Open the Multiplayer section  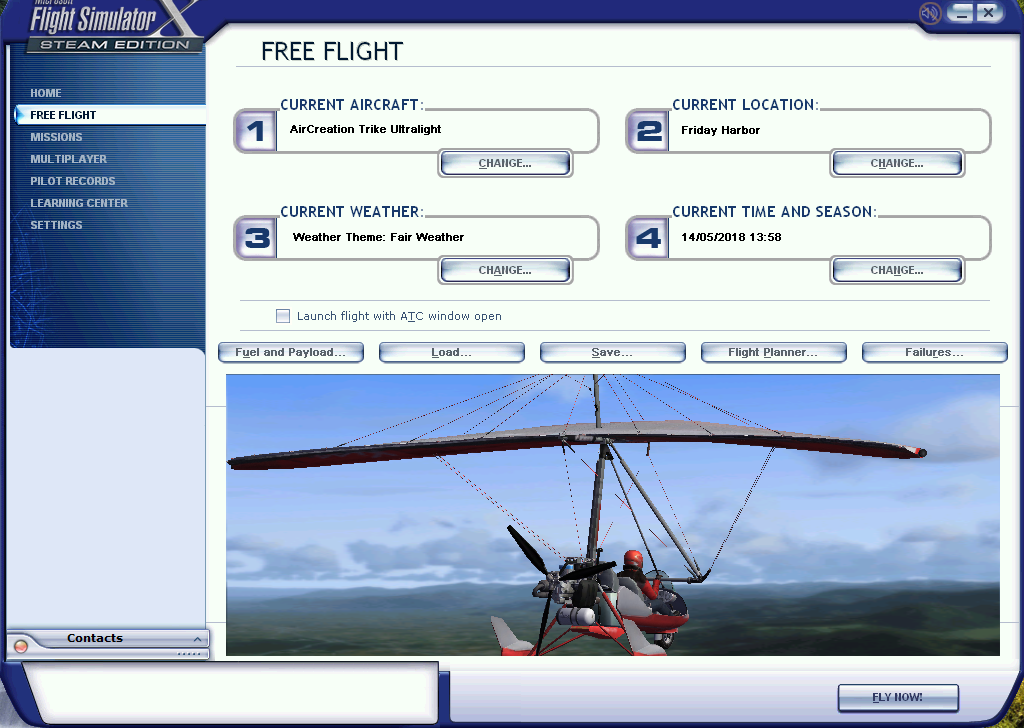pos(69,159)
